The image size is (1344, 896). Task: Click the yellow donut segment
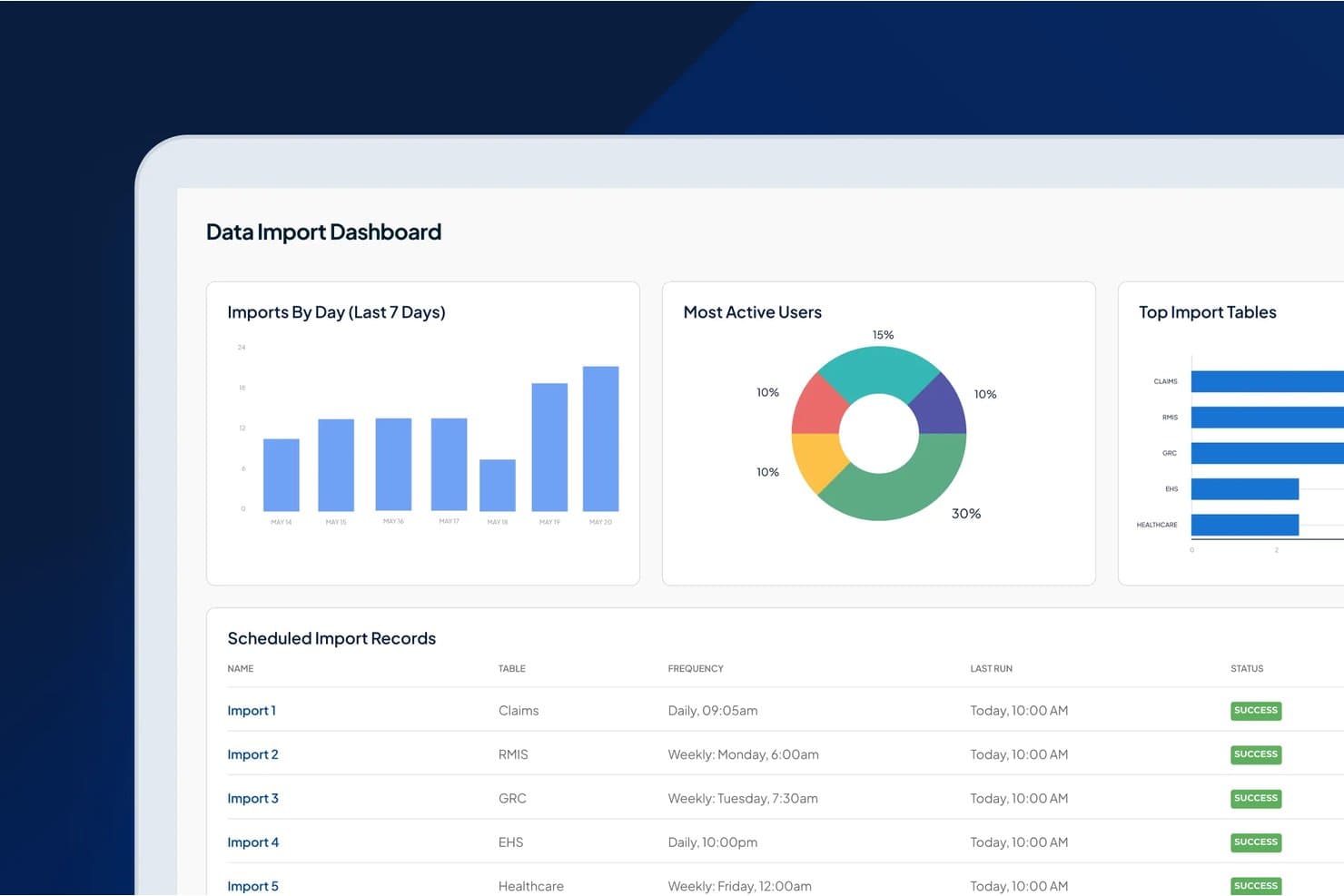point(818,458)
